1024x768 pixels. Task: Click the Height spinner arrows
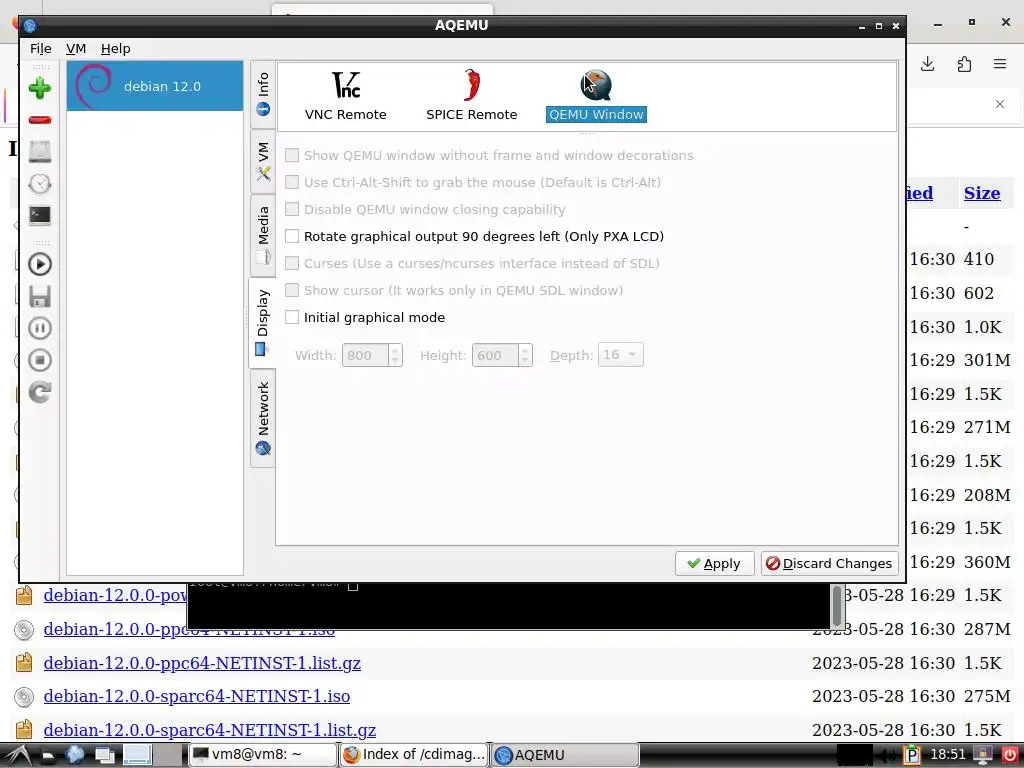pyautogui.click(x=525, y=355)
